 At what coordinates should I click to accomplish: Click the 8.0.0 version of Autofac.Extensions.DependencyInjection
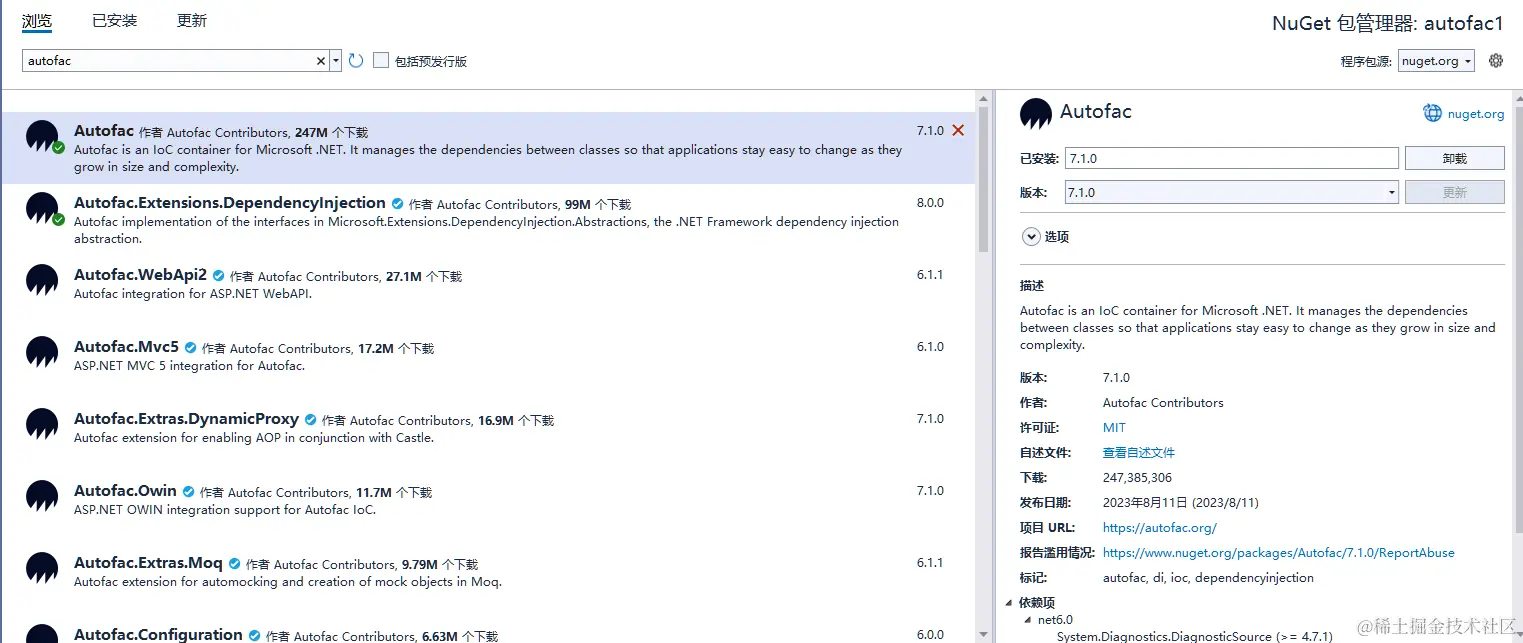[x=930, y=203]
